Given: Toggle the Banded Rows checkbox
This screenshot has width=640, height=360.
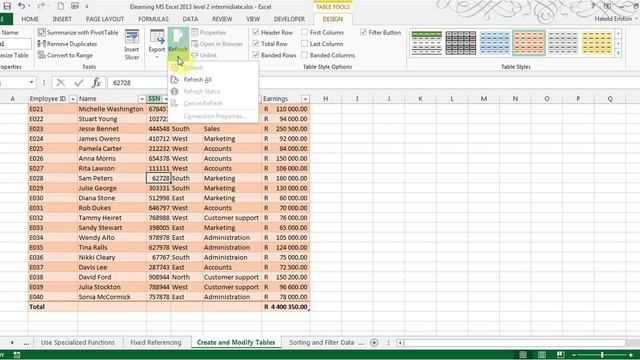Looking at the screenshot, I should point(256,55).
